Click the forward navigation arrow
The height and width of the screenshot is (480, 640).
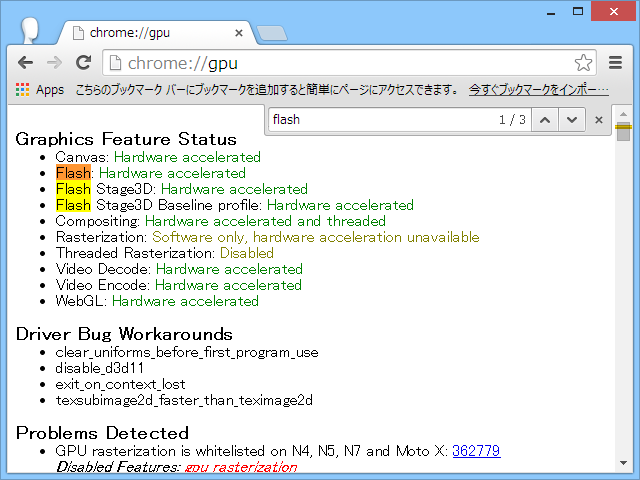(x=54, y=63)
